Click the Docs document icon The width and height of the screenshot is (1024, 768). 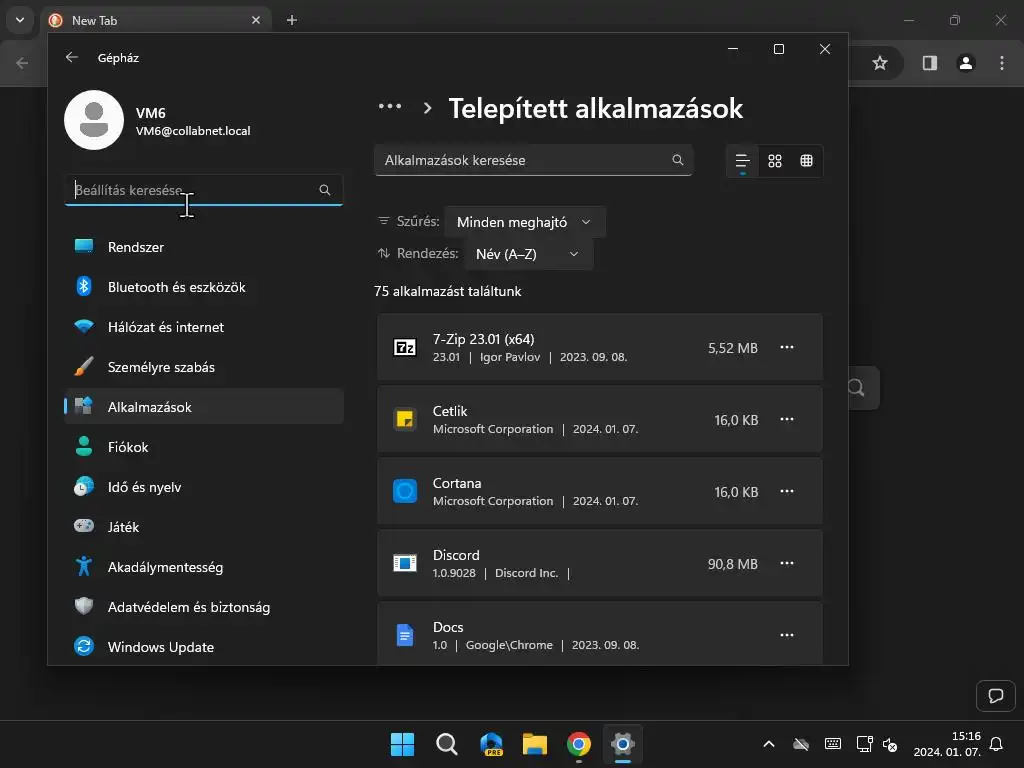click(x=405, y=635)
